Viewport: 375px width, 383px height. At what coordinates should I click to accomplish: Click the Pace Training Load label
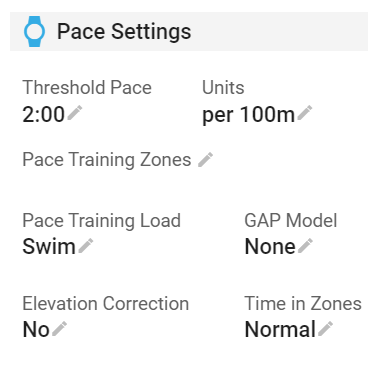(102, 221)
